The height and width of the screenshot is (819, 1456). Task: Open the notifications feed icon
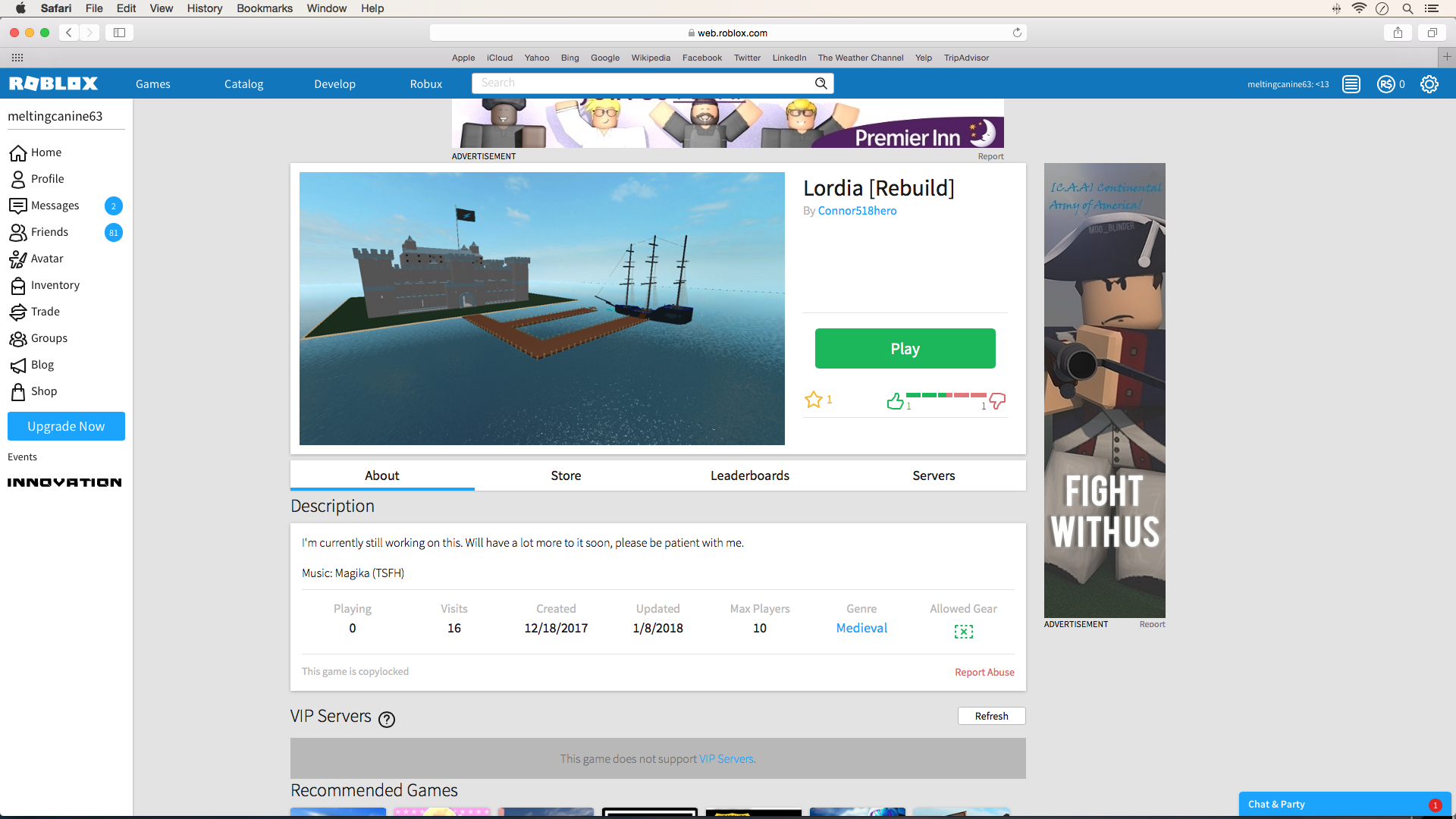click(x=1351, y=84)
